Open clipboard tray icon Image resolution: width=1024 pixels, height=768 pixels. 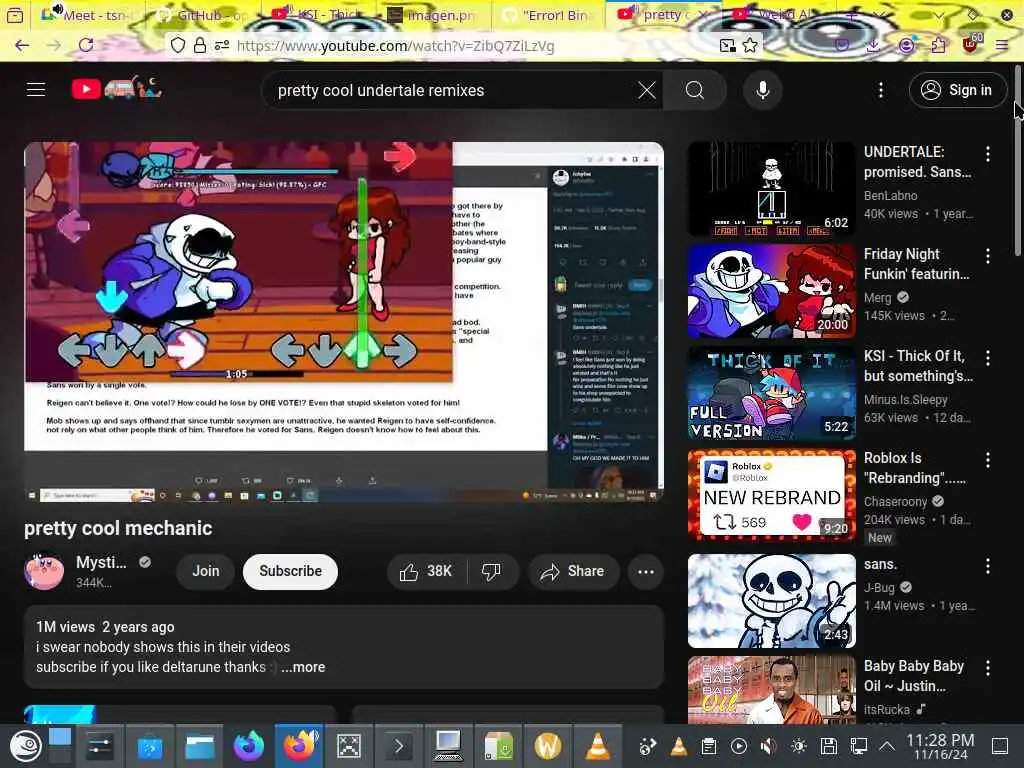[x=709, y=746]
